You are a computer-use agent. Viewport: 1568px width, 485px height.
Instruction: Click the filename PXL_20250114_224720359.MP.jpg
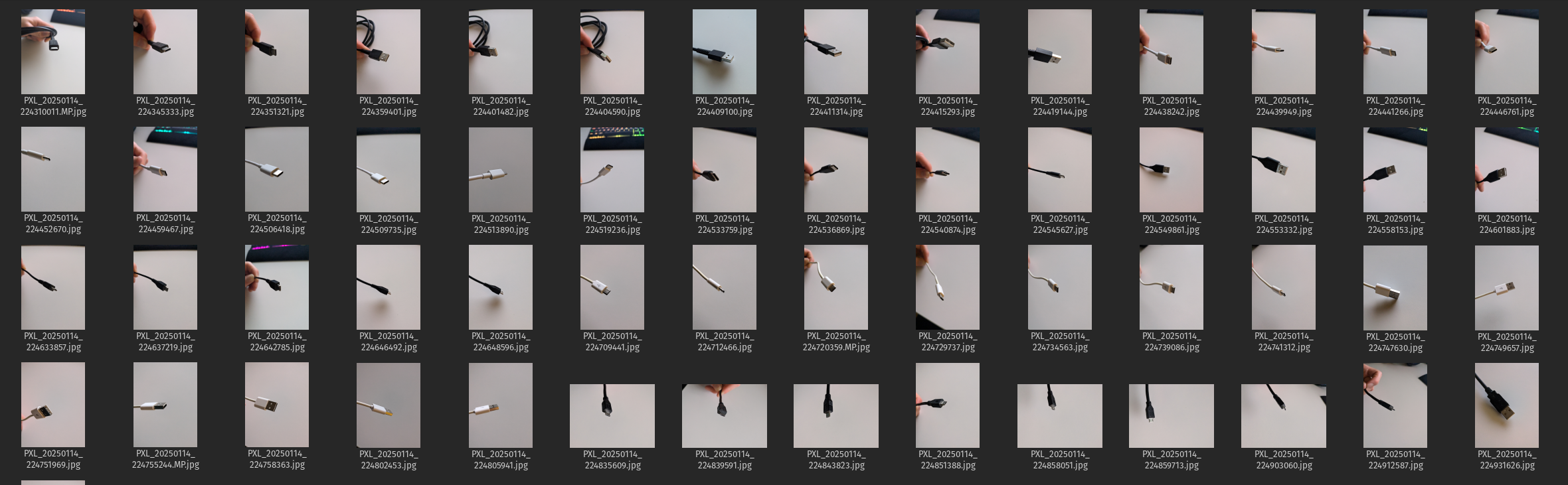(x=836, y=342)
